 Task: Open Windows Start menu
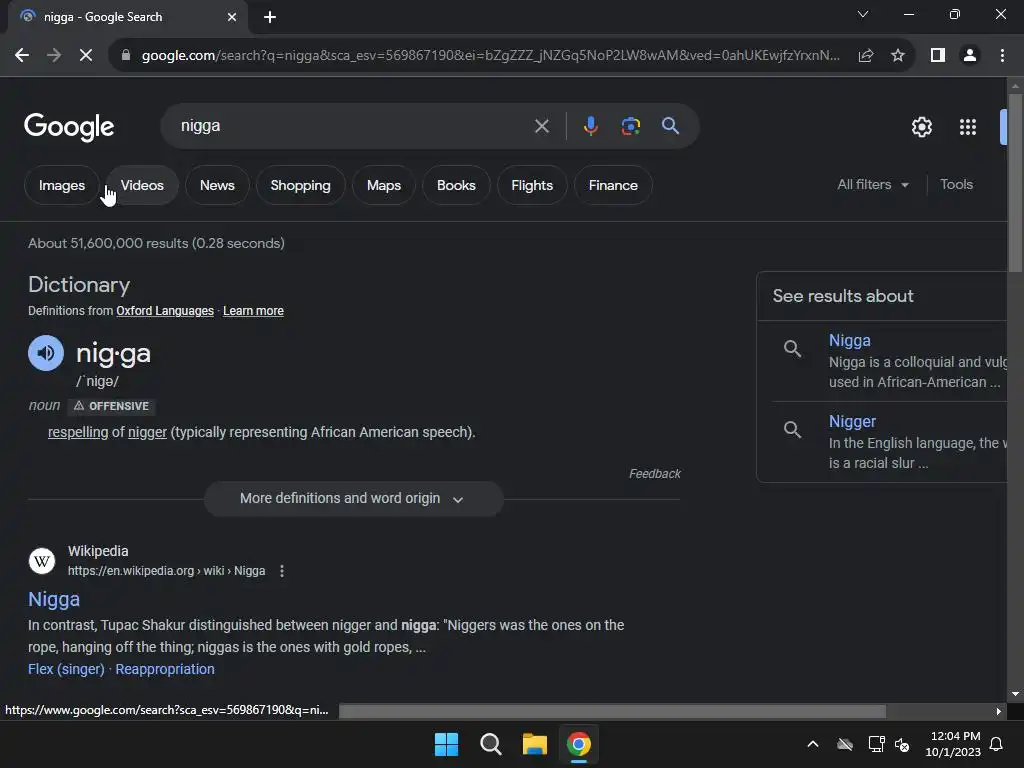tap(447, 744)
